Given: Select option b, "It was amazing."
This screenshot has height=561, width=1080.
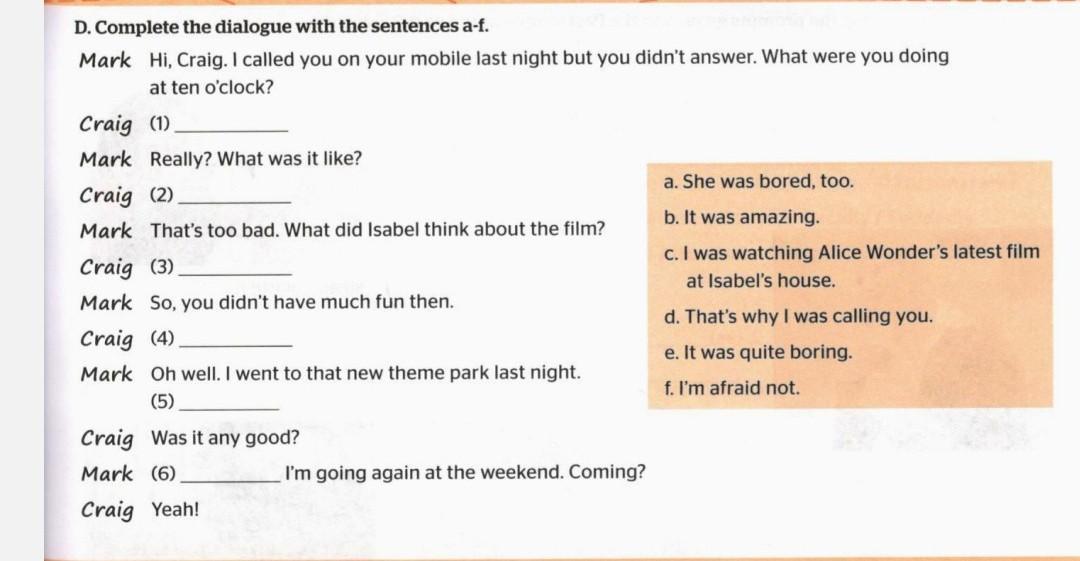Looking at the screenshot, I should pos(741,218).
